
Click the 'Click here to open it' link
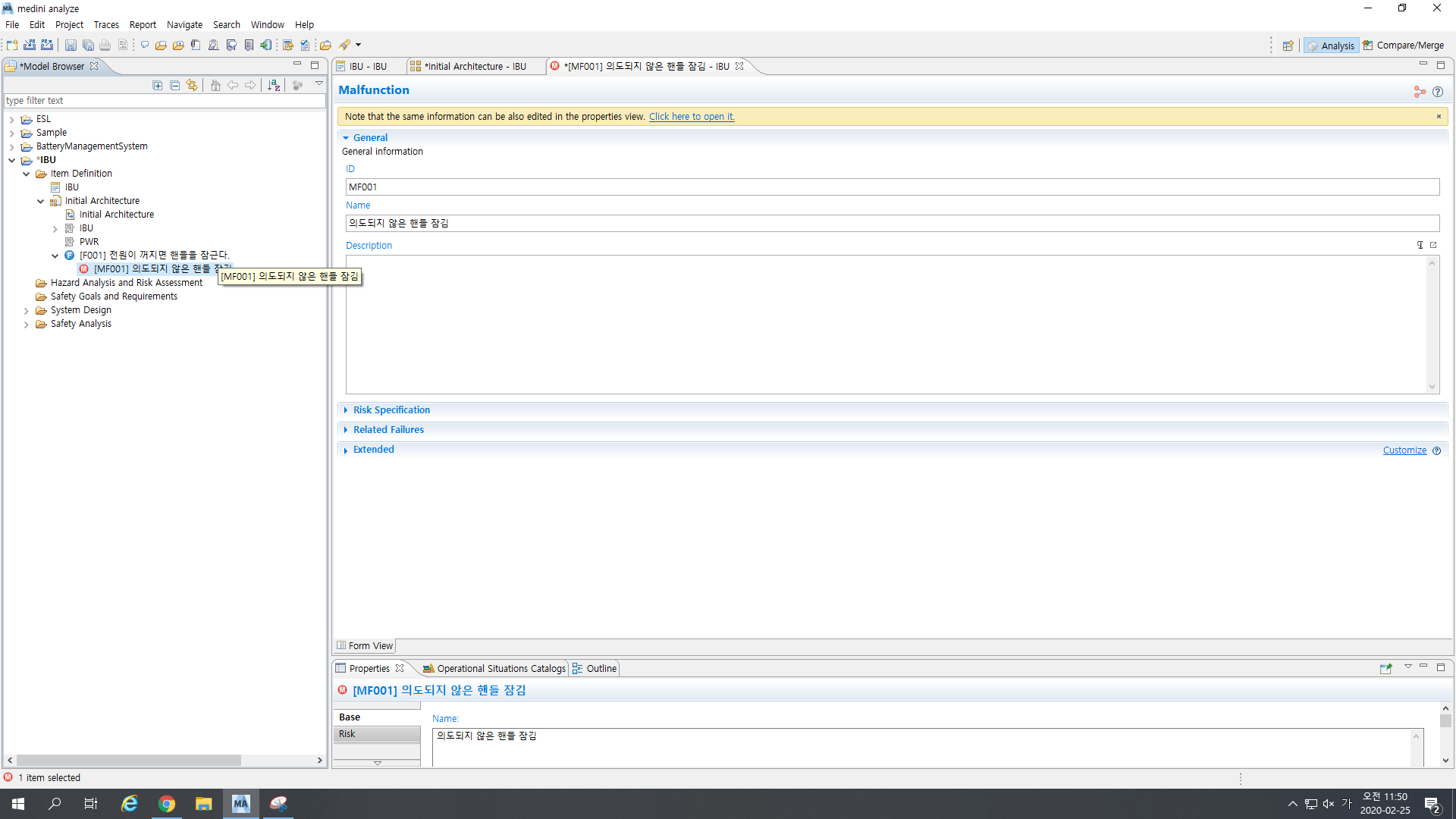(x=691, y=117)
